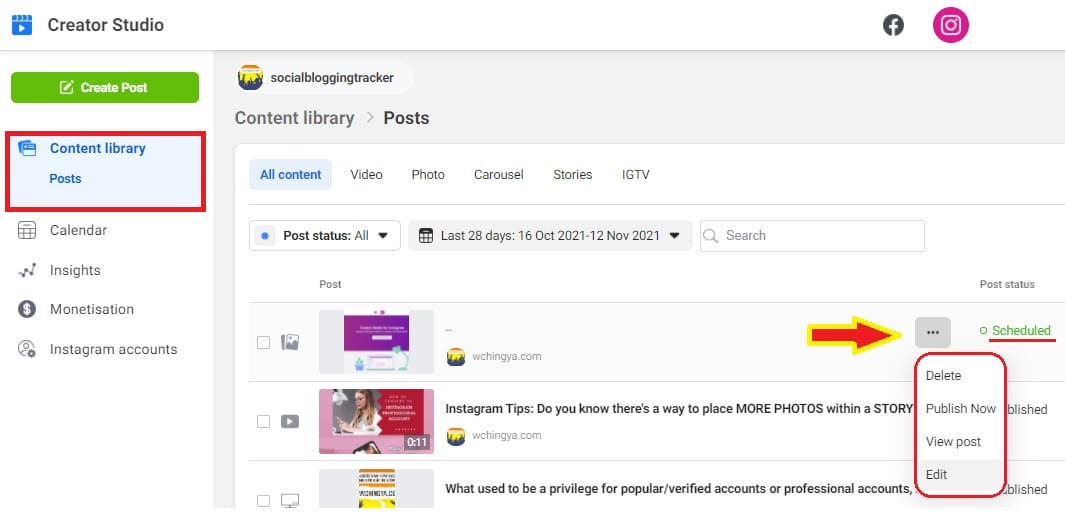Select the Instagram icon in header
The height and width of the screenshot is (530, 1065).
[x=951, y=25]
